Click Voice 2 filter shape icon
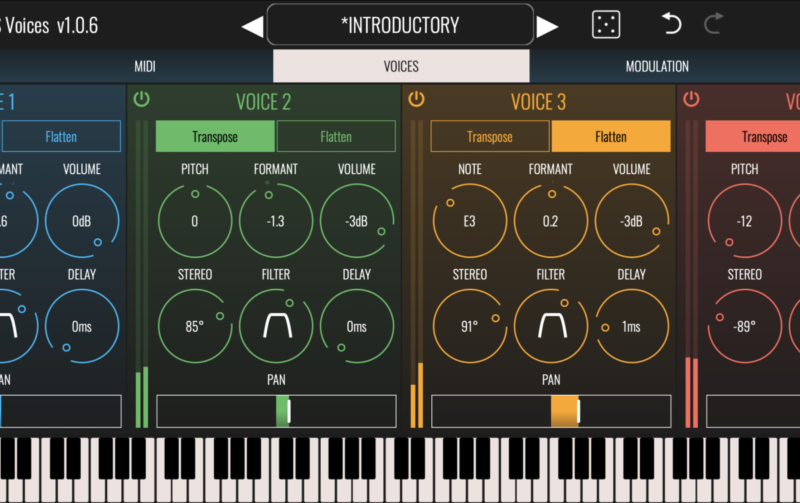This screenshot has width=800, height=503. [275, 326]
